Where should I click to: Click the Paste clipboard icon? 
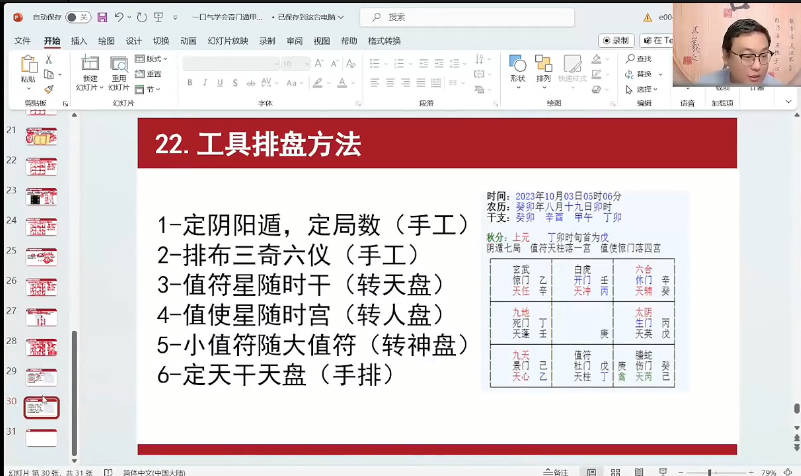pos(28,66)
